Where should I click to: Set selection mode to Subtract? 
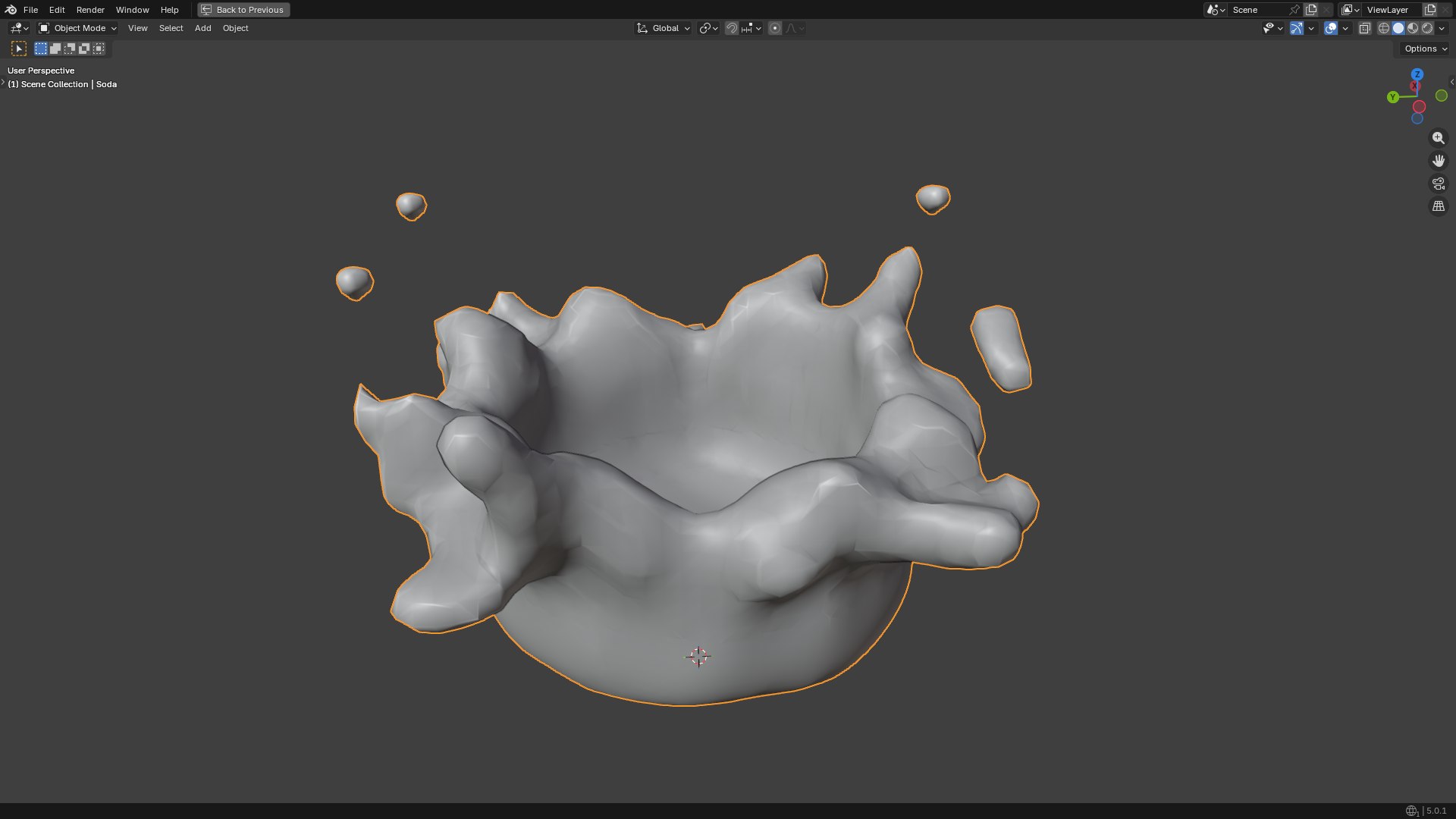(70, 49)
